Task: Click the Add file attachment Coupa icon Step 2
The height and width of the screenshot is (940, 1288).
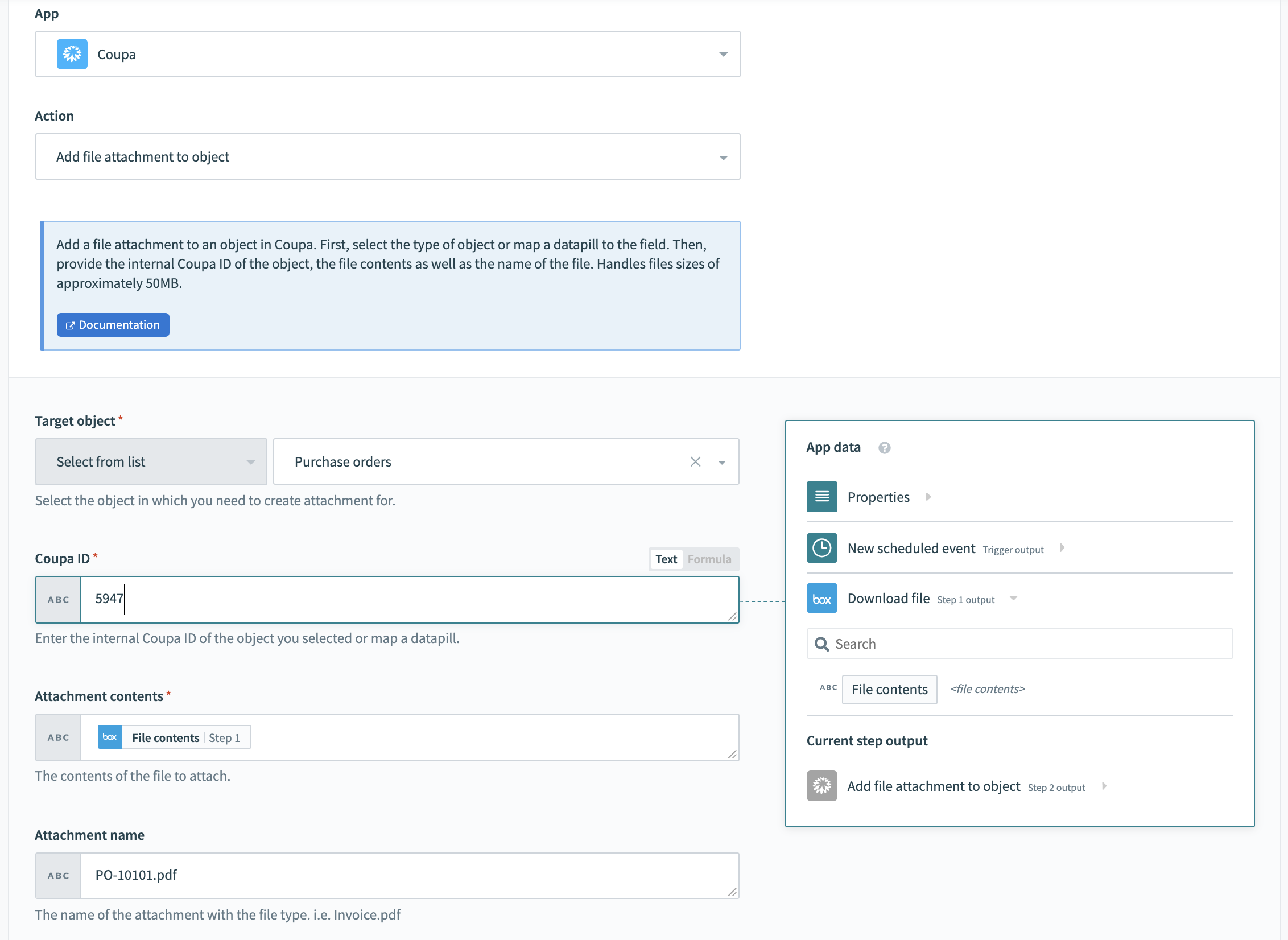Action: [x=821, y=787]
